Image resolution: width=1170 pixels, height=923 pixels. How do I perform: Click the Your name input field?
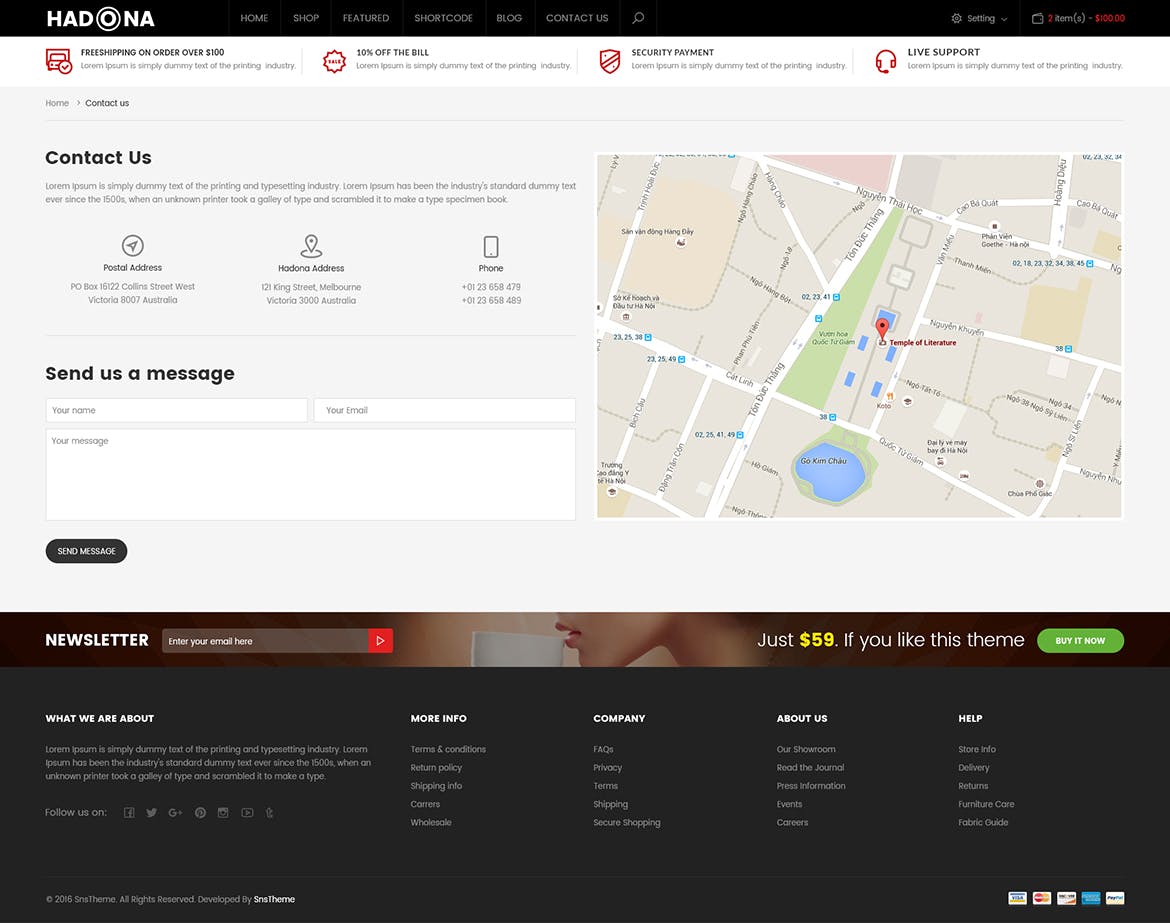[176, 410]
